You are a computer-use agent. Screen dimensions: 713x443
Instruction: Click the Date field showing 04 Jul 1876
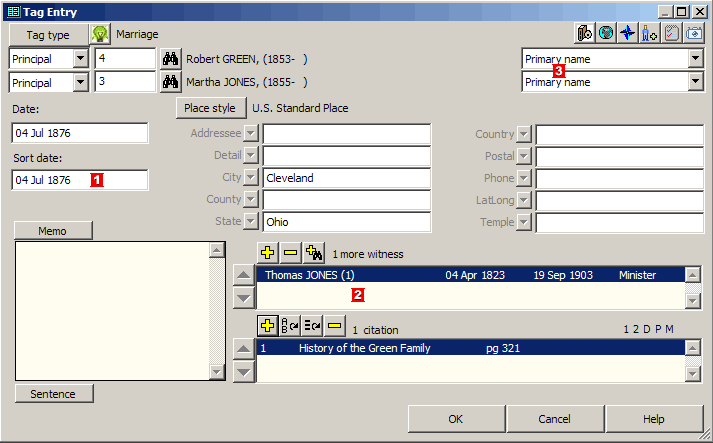[80, 133]
